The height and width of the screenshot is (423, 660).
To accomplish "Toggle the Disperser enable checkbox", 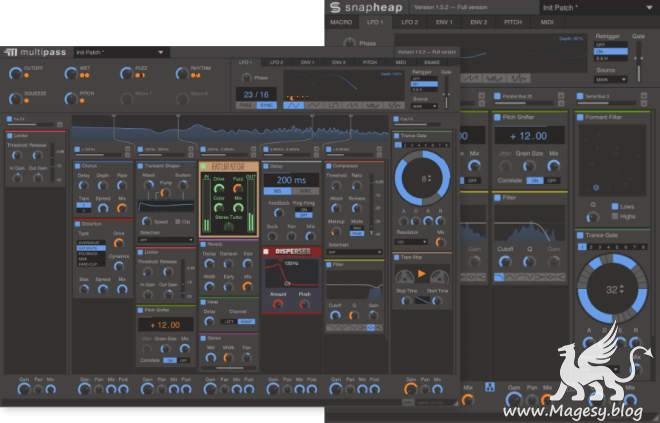I will (x=266, y=251).
